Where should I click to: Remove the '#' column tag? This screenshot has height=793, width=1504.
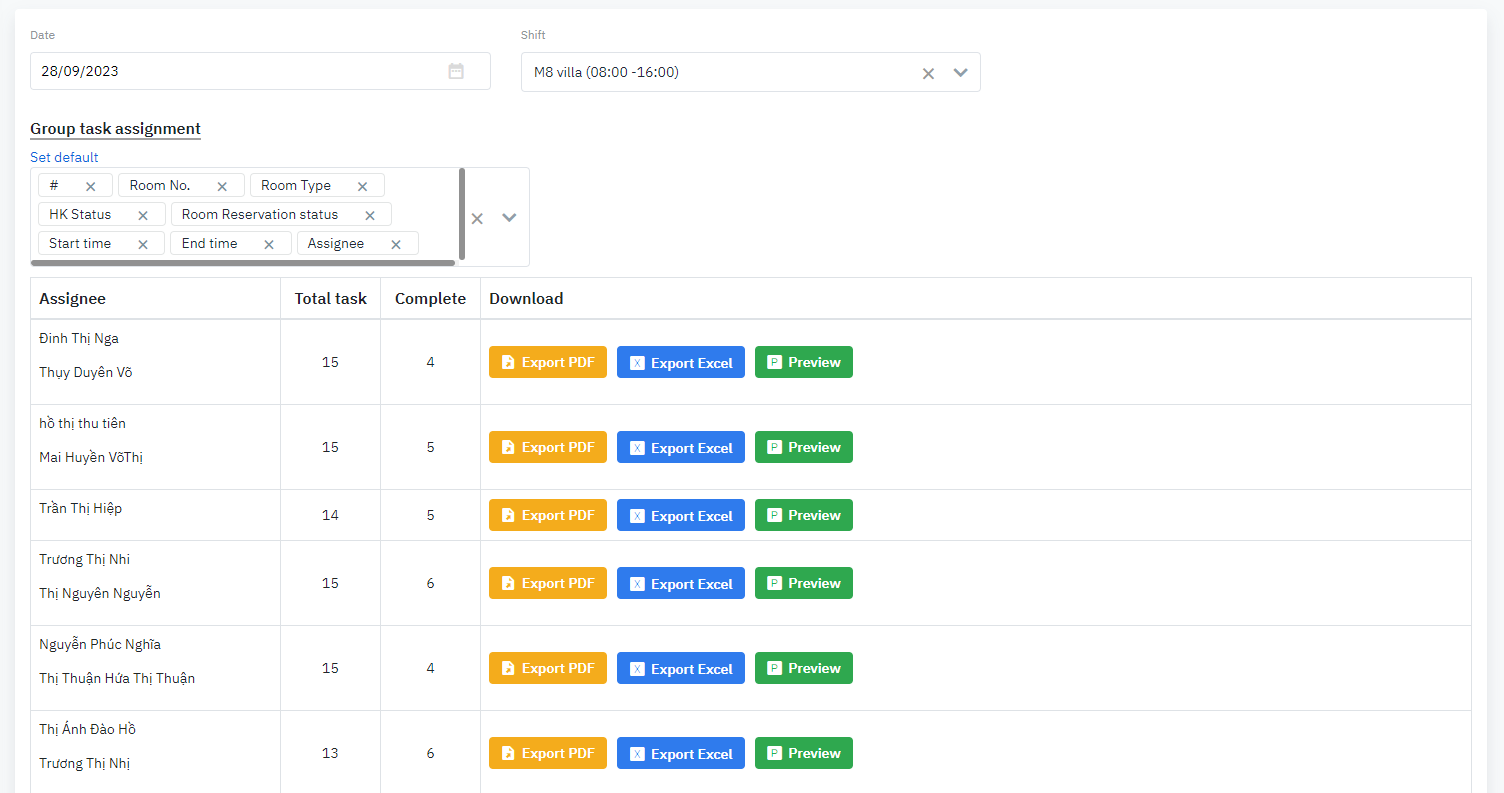91,186
